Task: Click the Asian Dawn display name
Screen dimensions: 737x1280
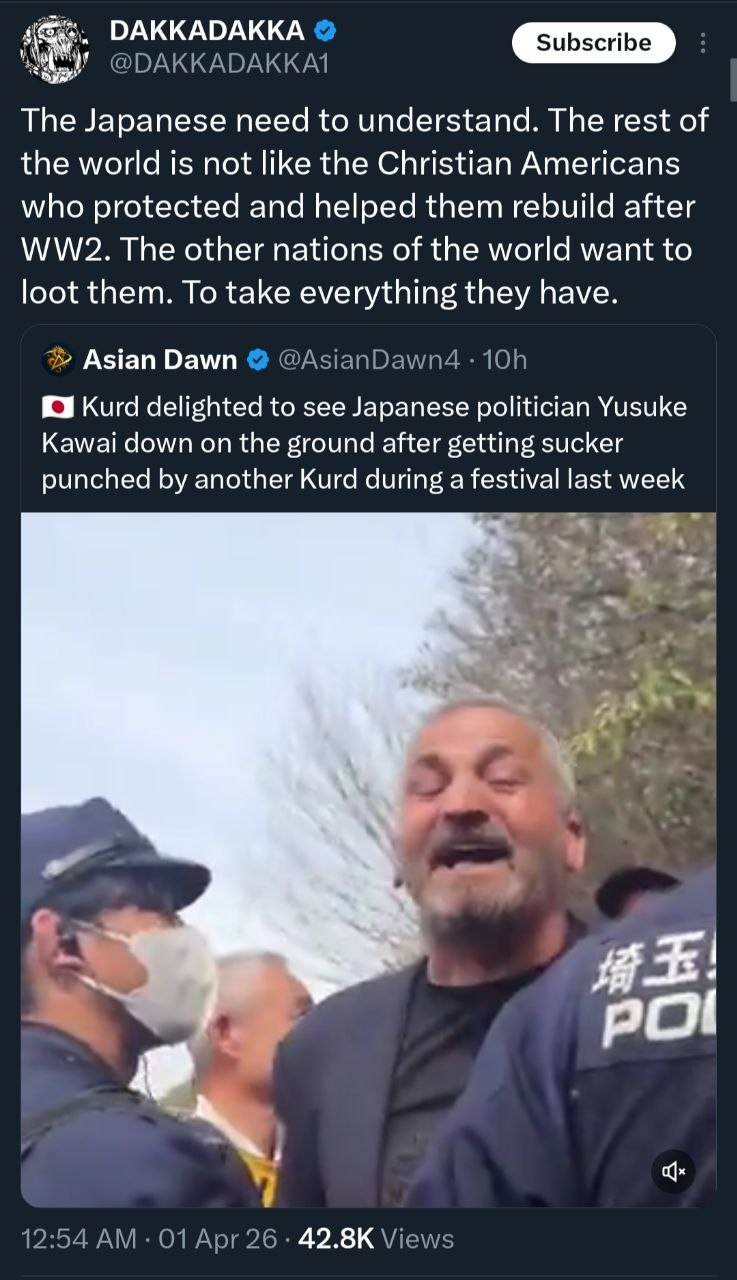Action: click(x=160, y=360)
